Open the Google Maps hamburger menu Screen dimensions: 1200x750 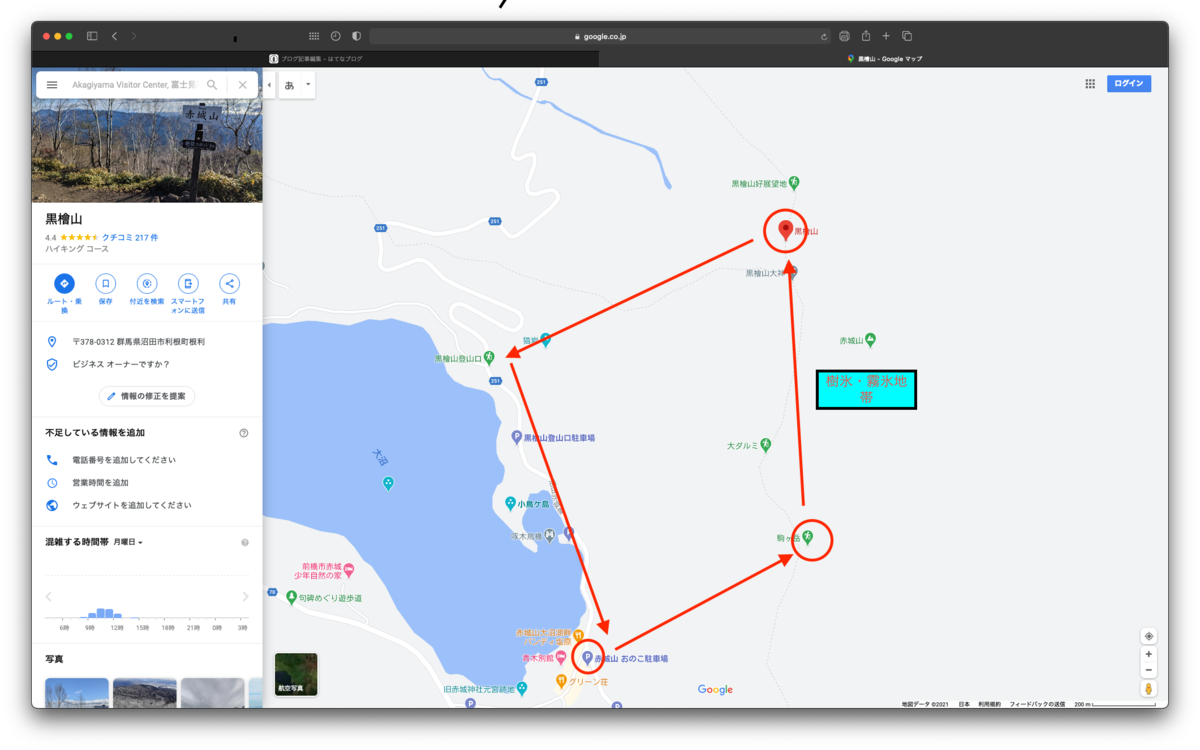pos(52,85)
